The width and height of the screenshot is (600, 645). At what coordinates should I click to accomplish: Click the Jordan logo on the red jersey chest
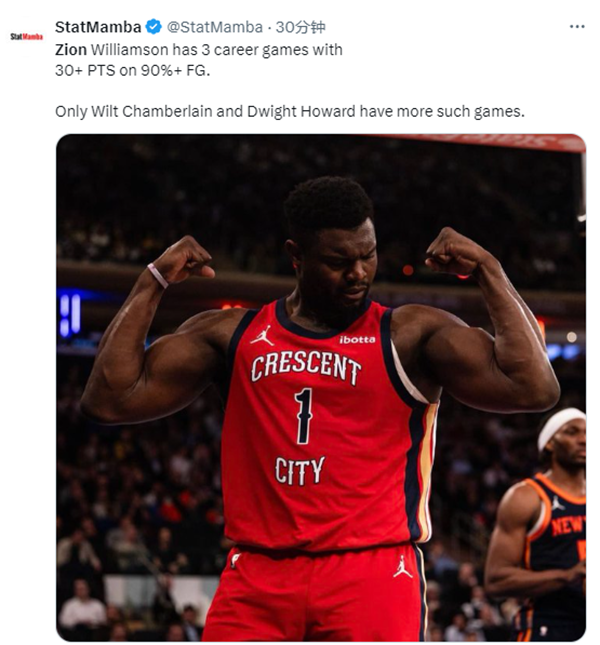pos(262,335)
